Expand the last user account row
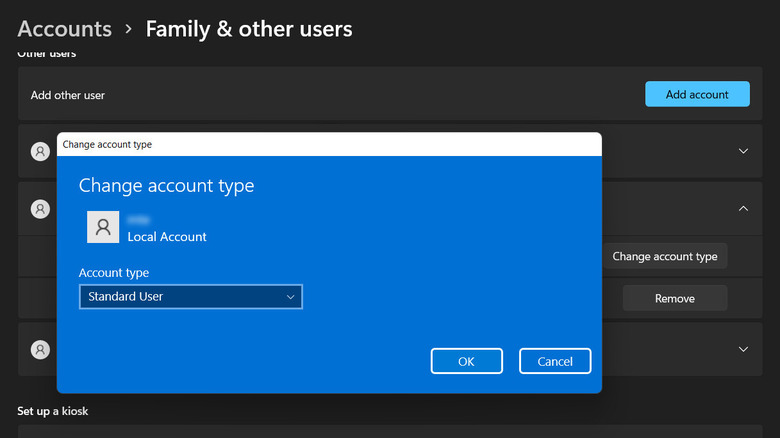The height and width of the screenshot is (438, 780). (743, 350)
